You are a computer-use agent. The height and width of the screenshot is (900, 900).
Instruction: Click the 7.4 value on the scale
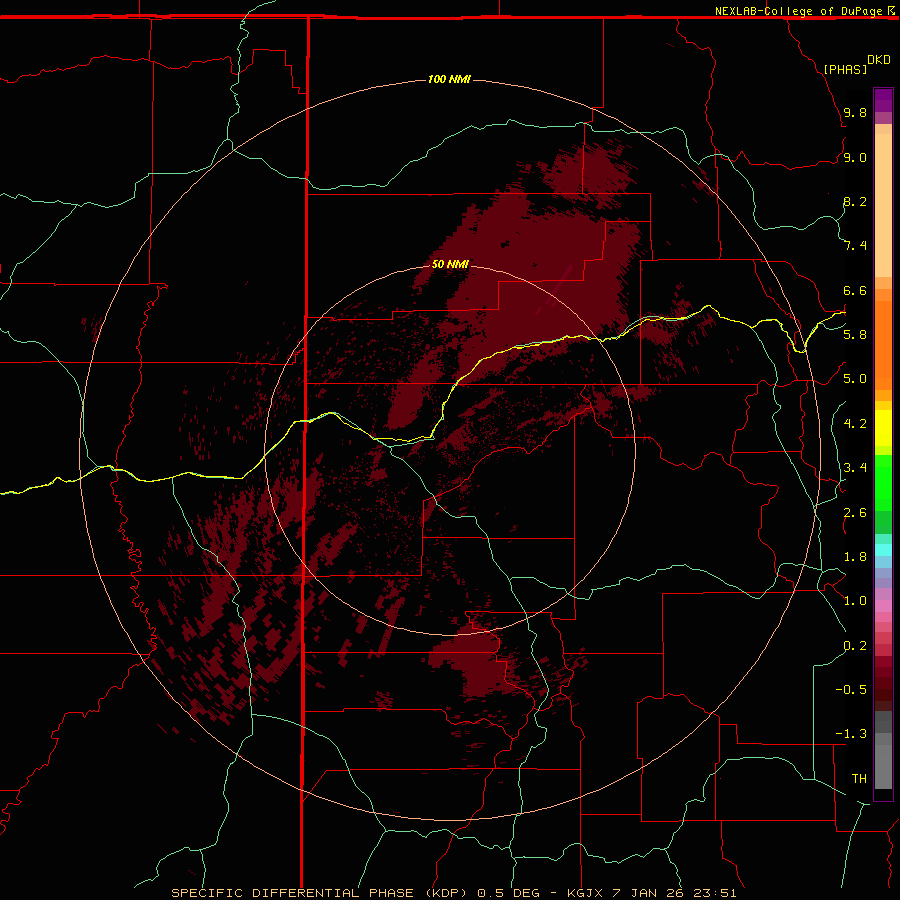pyautogui.click(x=855, y=246)
